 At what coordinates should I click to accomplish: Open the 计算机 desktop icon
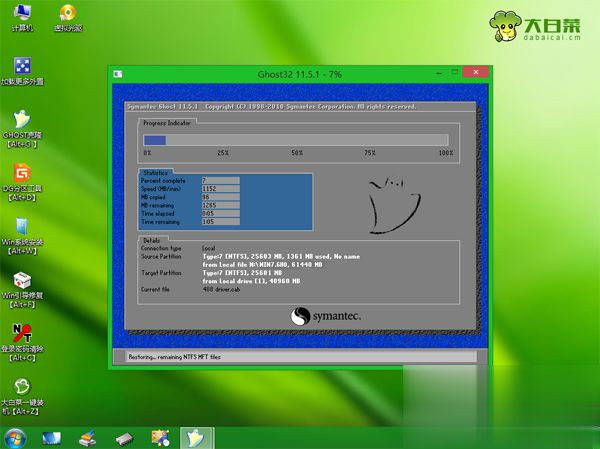point(22,18)
